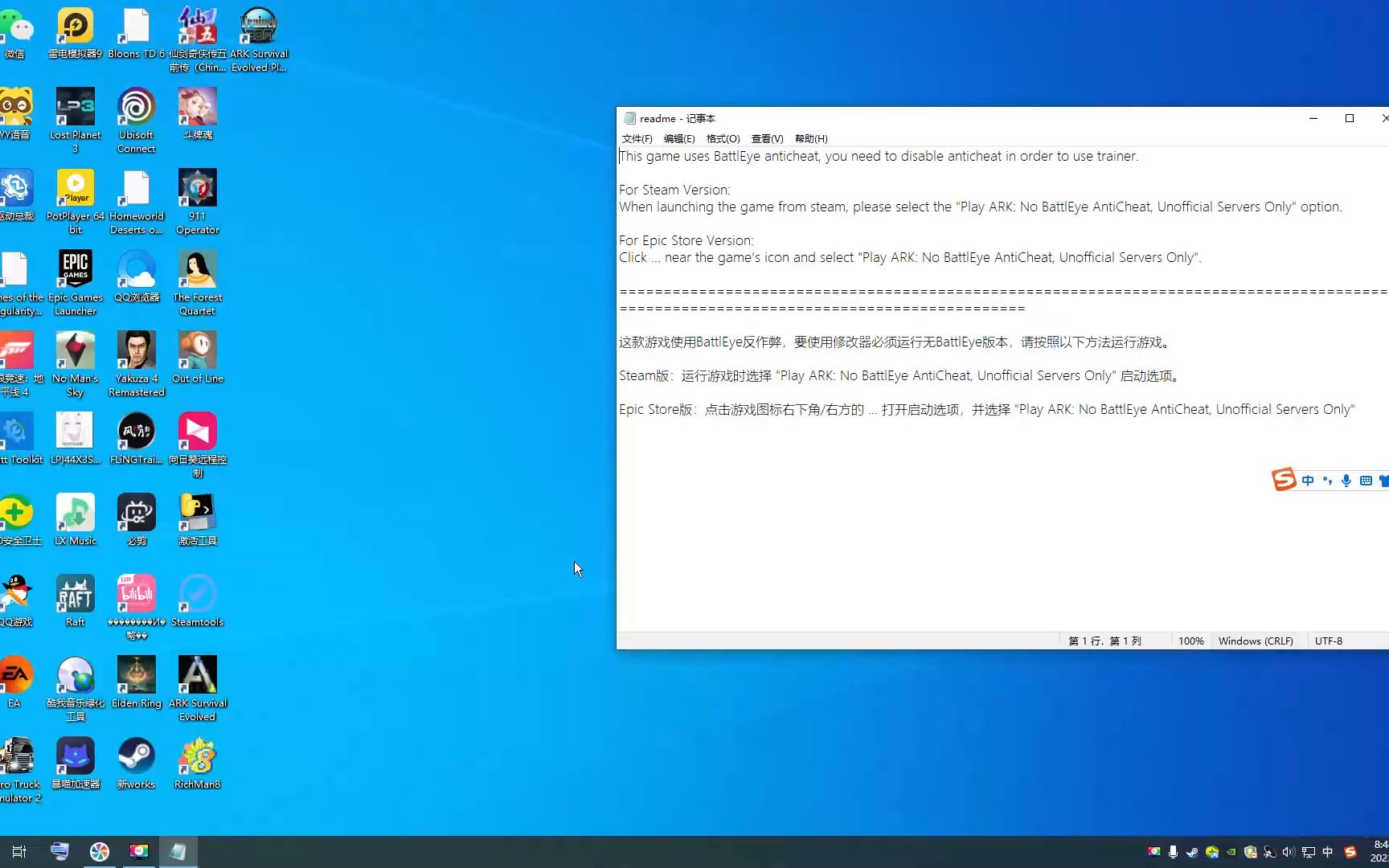The width and height of the screenshot is (1389, 868).
Task: Toggle Sogou toolbar punctuation mode
Action: 1327,481
